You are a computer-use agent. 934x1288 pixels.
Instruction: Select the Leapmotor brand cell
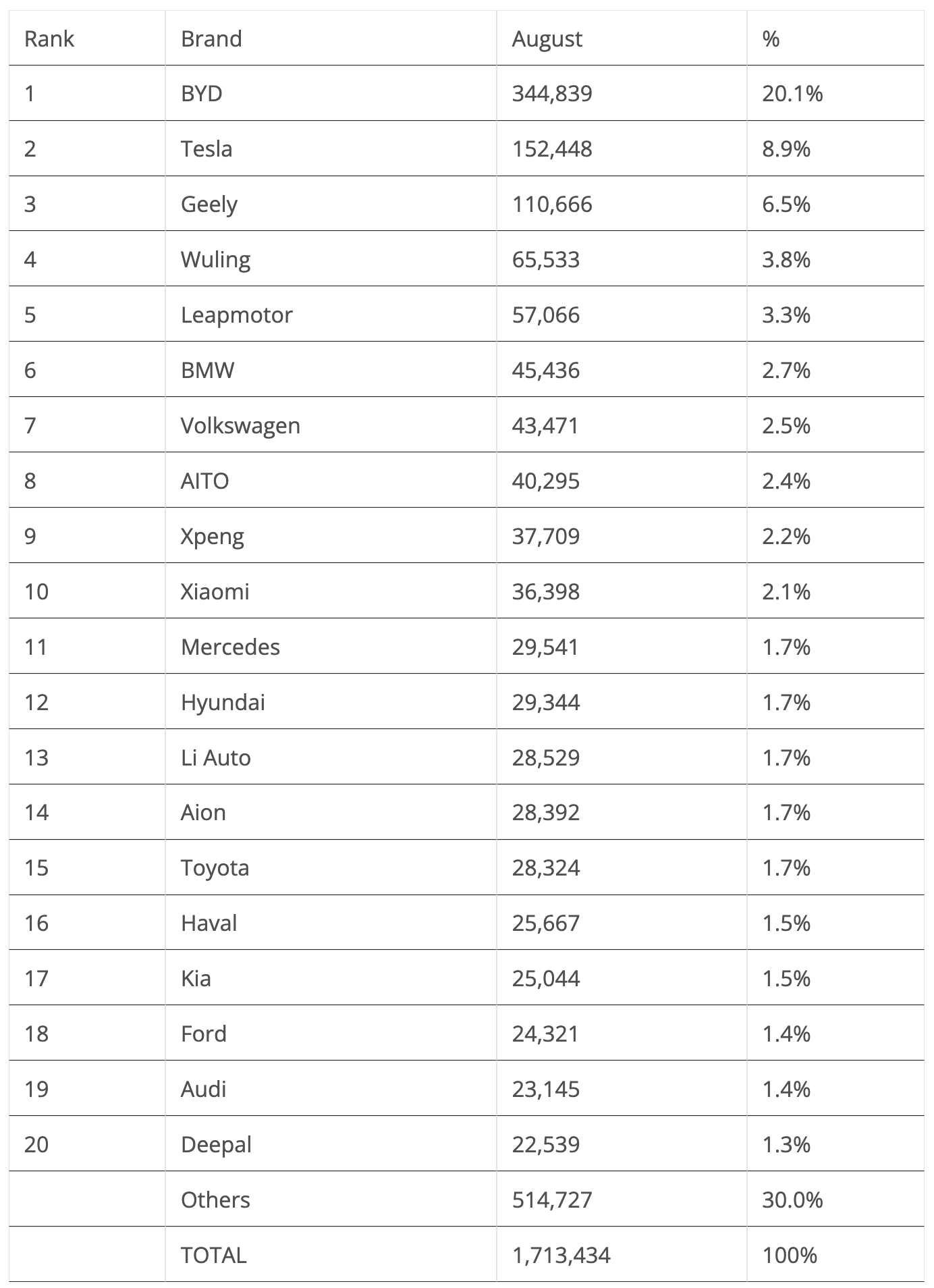(236, 315)
